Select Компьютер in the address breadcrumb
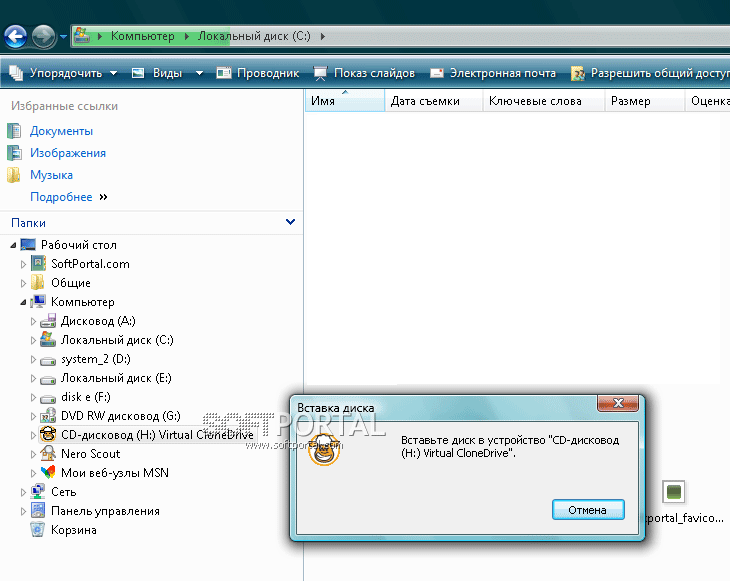 pyautogui.click(x=142, y=36)
